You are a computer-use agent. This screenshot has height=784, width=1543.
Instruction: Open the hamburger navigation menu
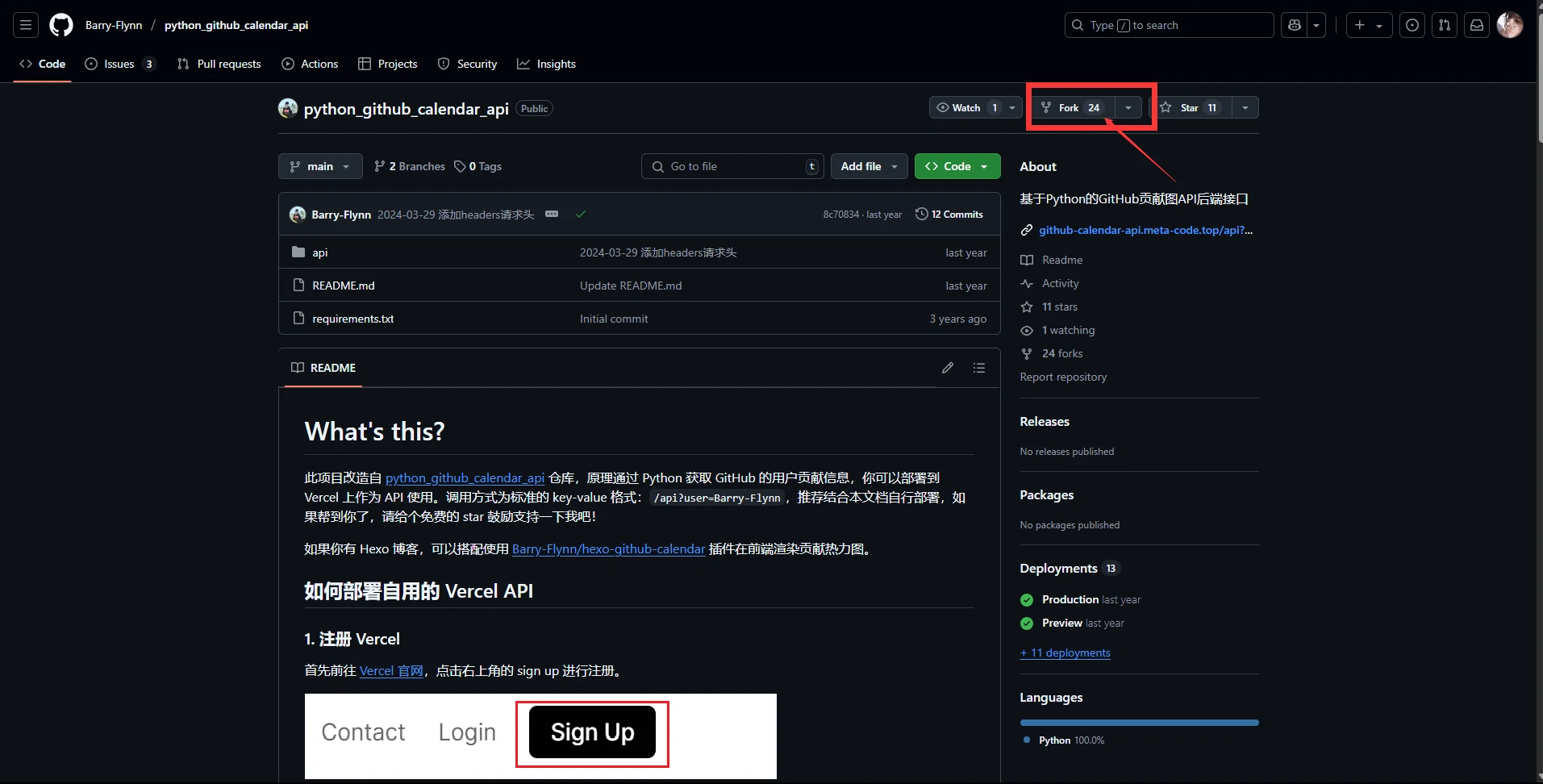(x=26, y=25)
